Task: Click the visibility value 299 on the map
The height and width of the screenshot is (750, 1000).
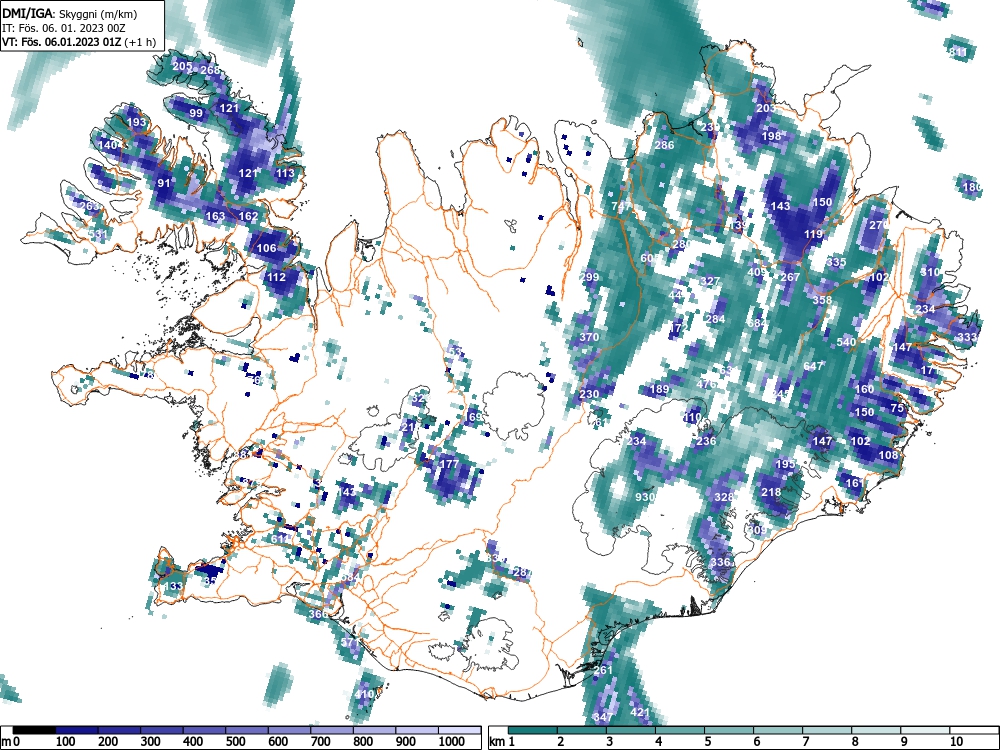Action: pos(589,277)
